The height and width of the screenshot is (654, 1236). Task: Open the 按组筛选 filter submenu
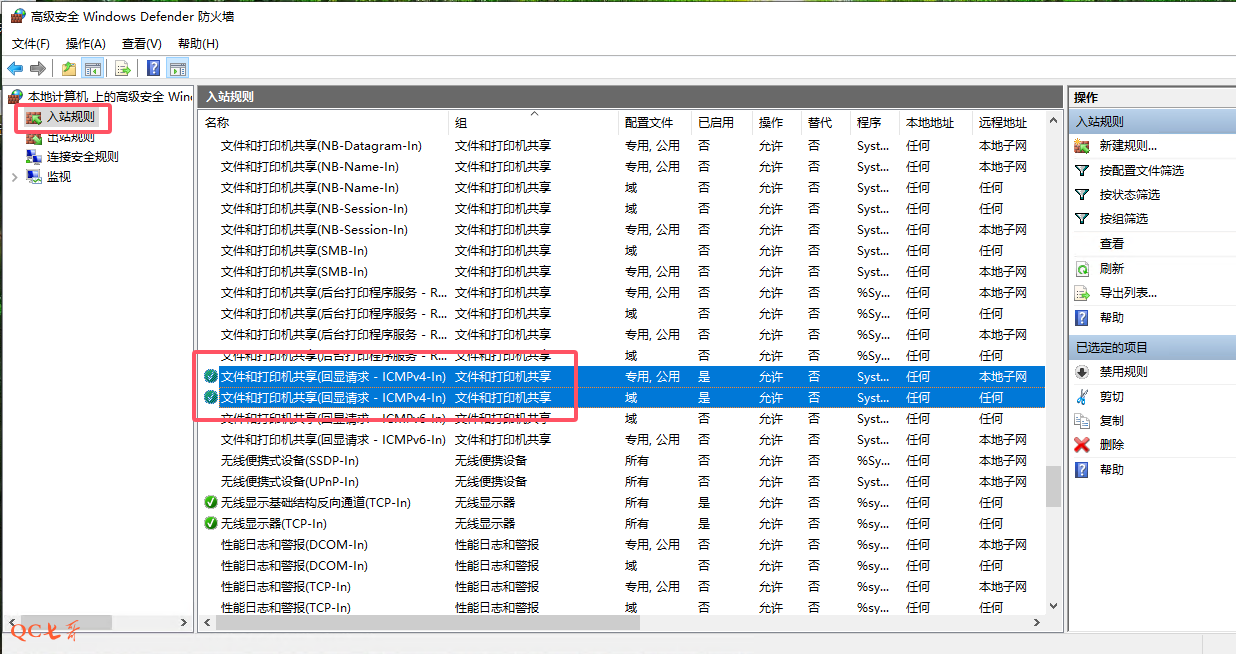[1123, 219]
